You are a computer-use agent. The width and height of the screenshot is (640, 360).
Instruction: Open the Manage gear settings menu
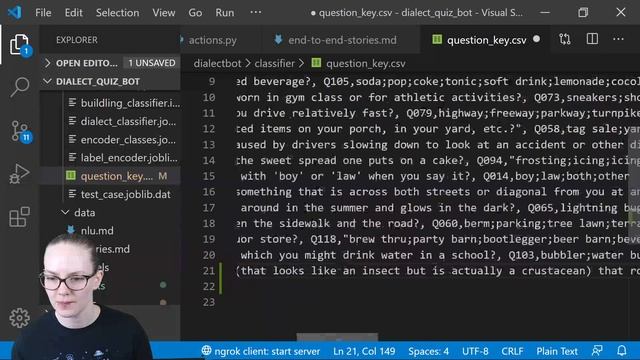(x=19, y=318)
